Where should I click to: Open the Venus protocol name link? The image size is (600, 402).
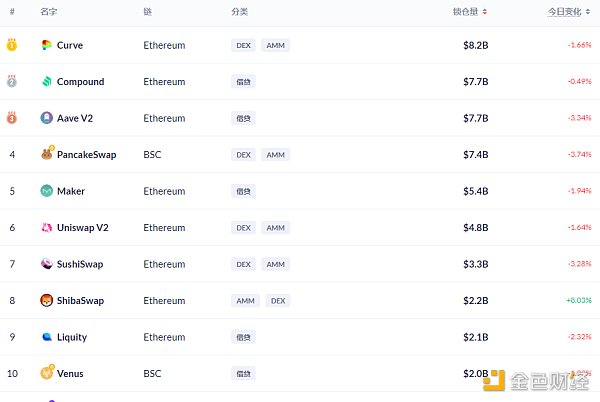(70, 373)
